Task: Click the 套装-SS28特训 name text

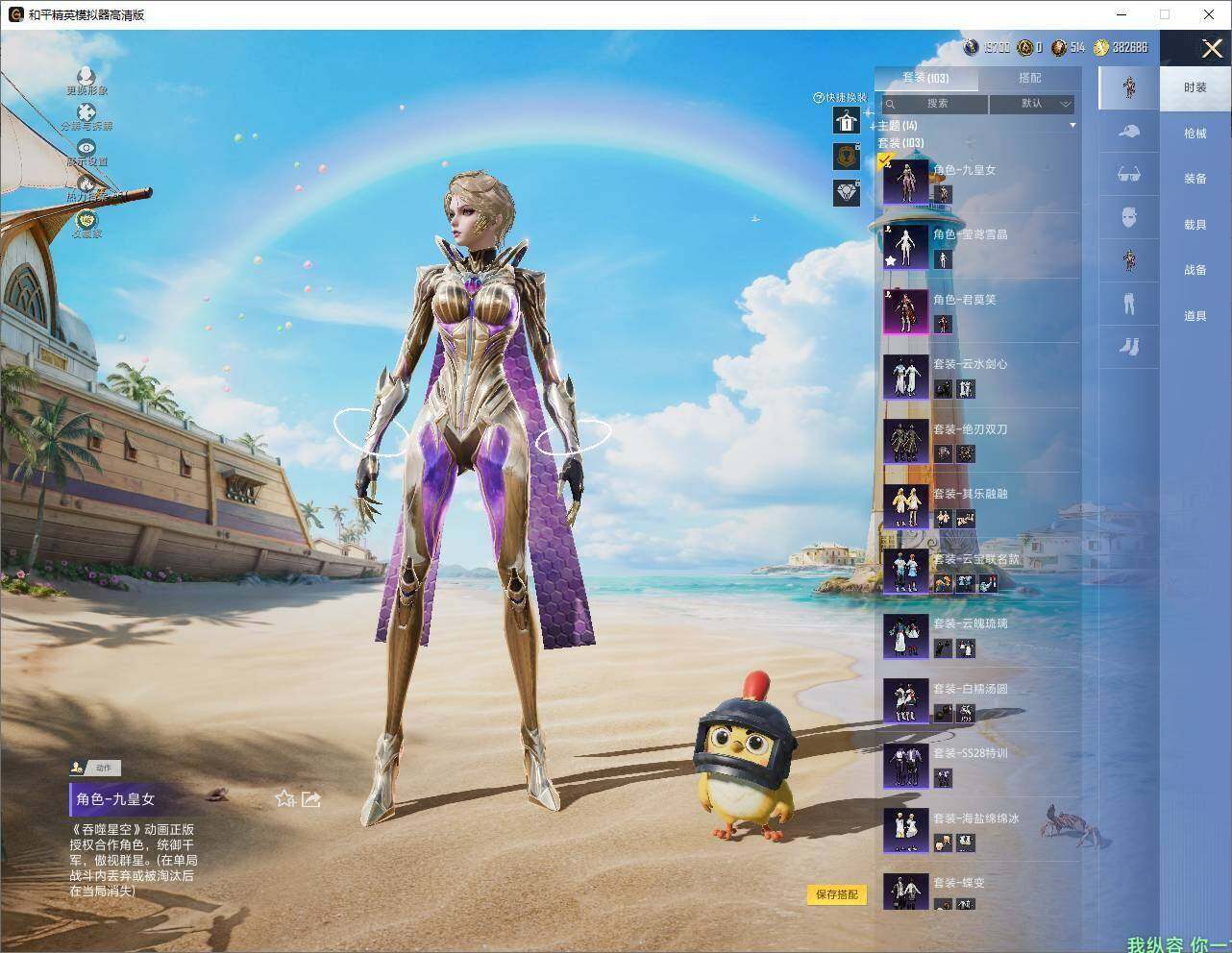Action: [971, 753]
